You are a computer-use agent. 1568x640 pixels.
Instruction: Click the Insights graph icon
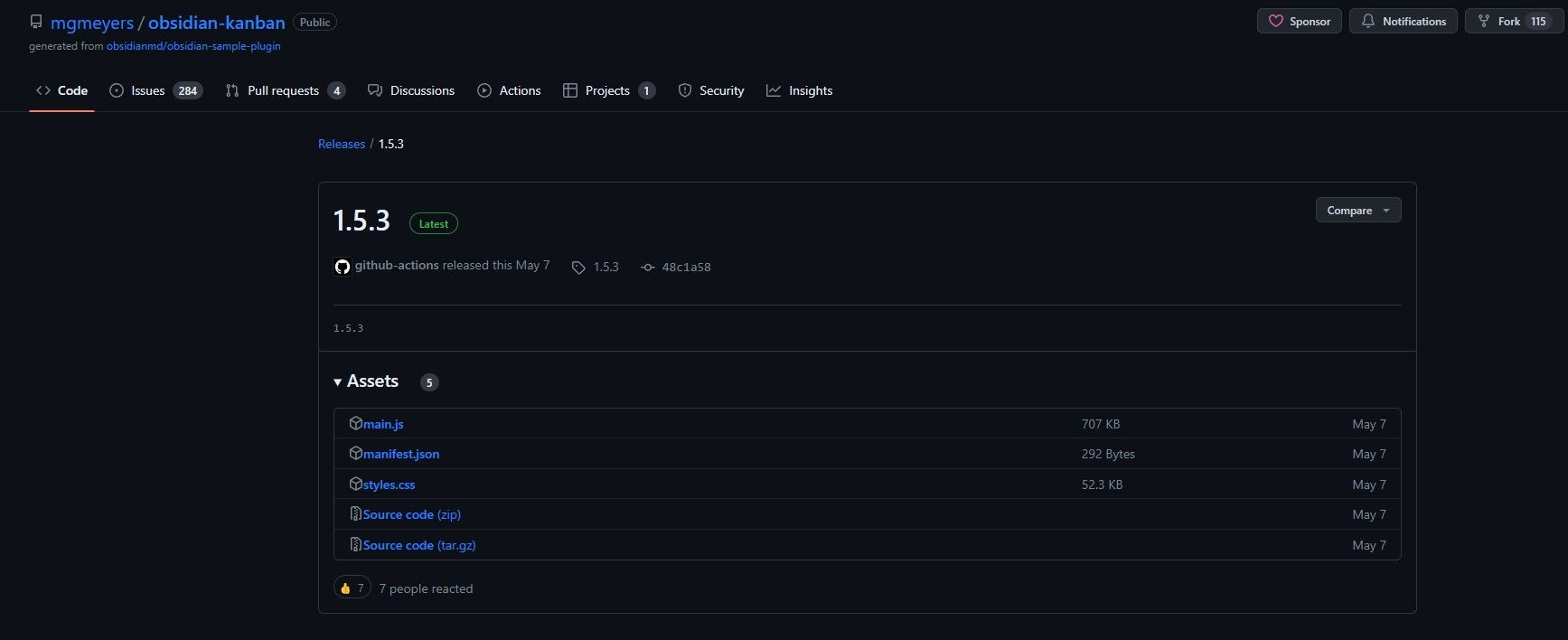pos(774,90)
